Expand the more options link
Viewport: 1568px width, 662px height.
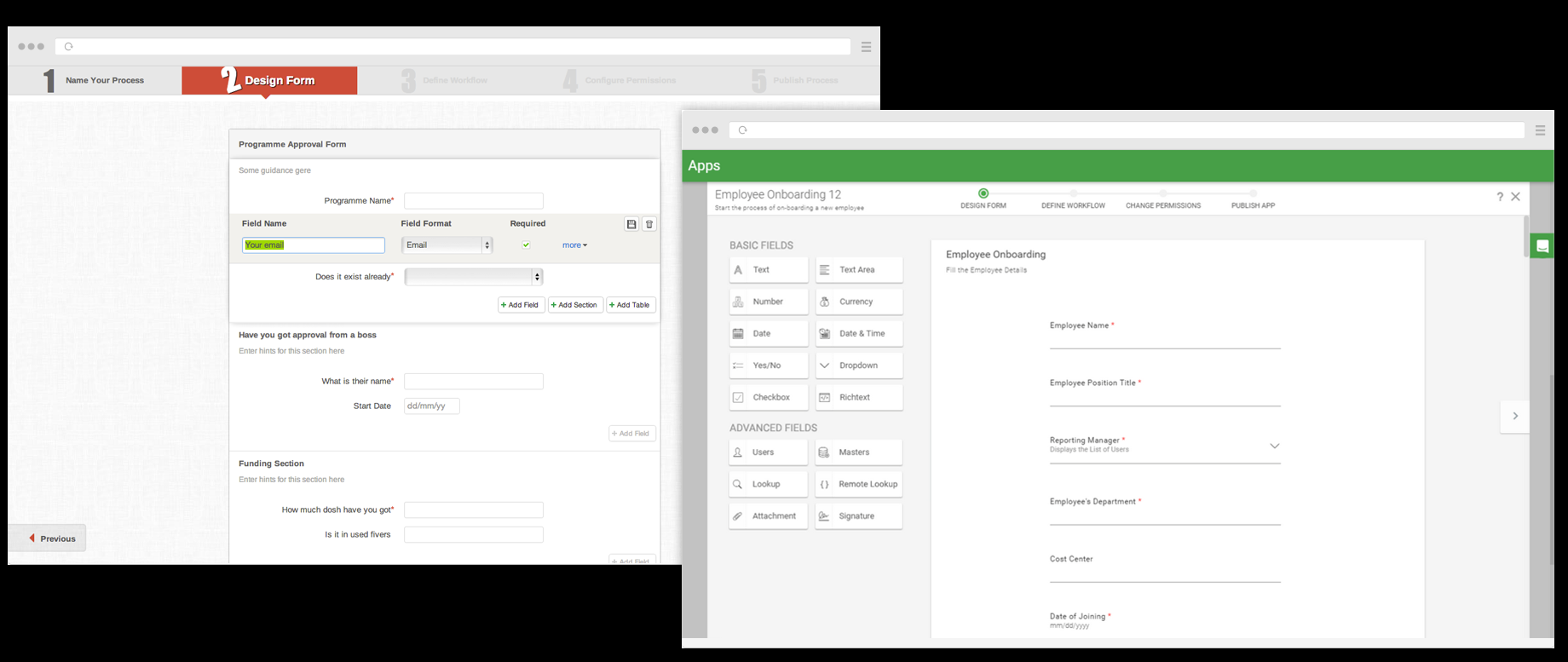click(574, 245)
